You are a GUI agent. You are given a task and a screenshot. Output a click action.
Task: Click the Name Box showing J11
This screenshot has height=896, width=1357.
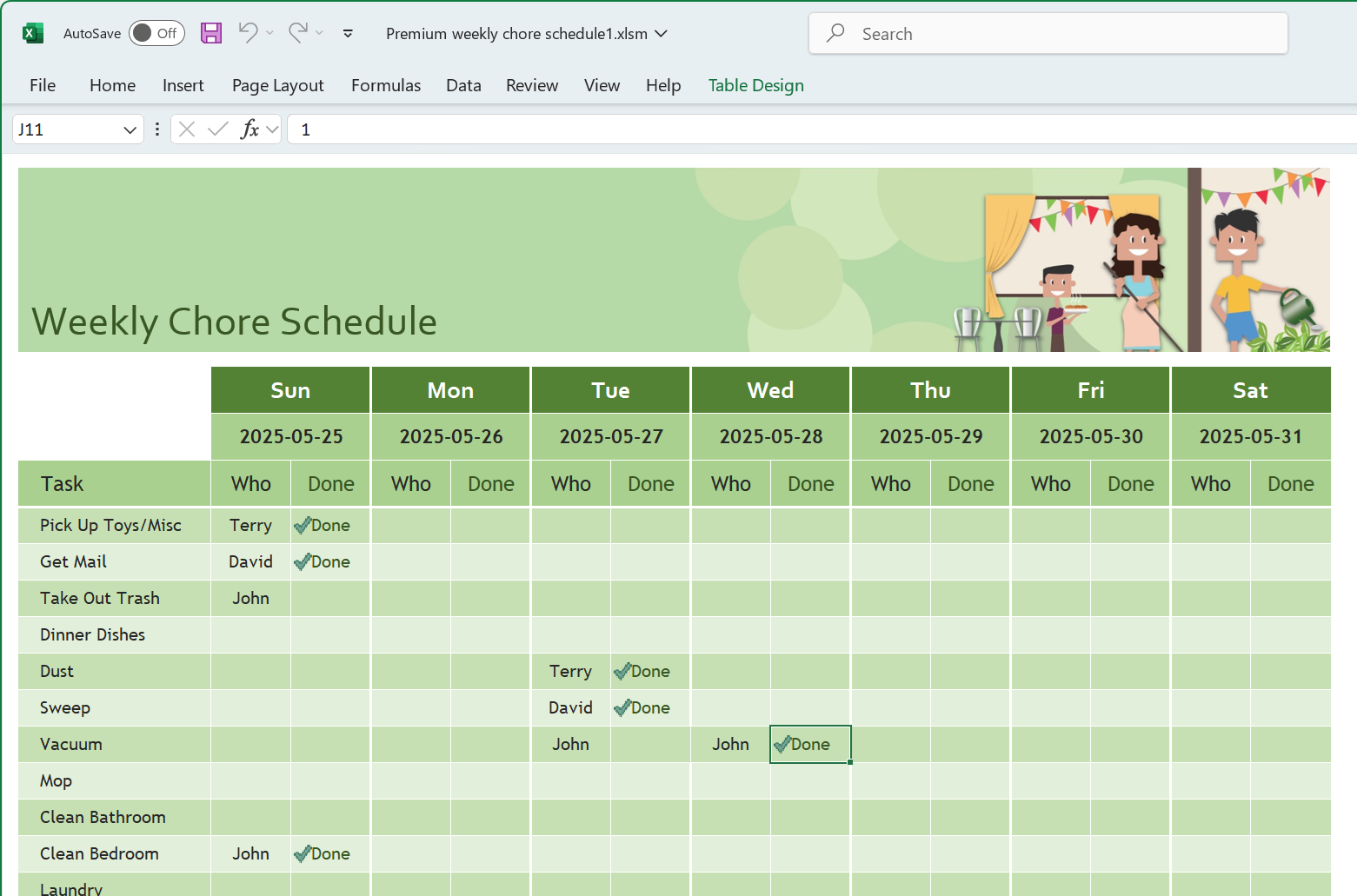pos(66,129)
